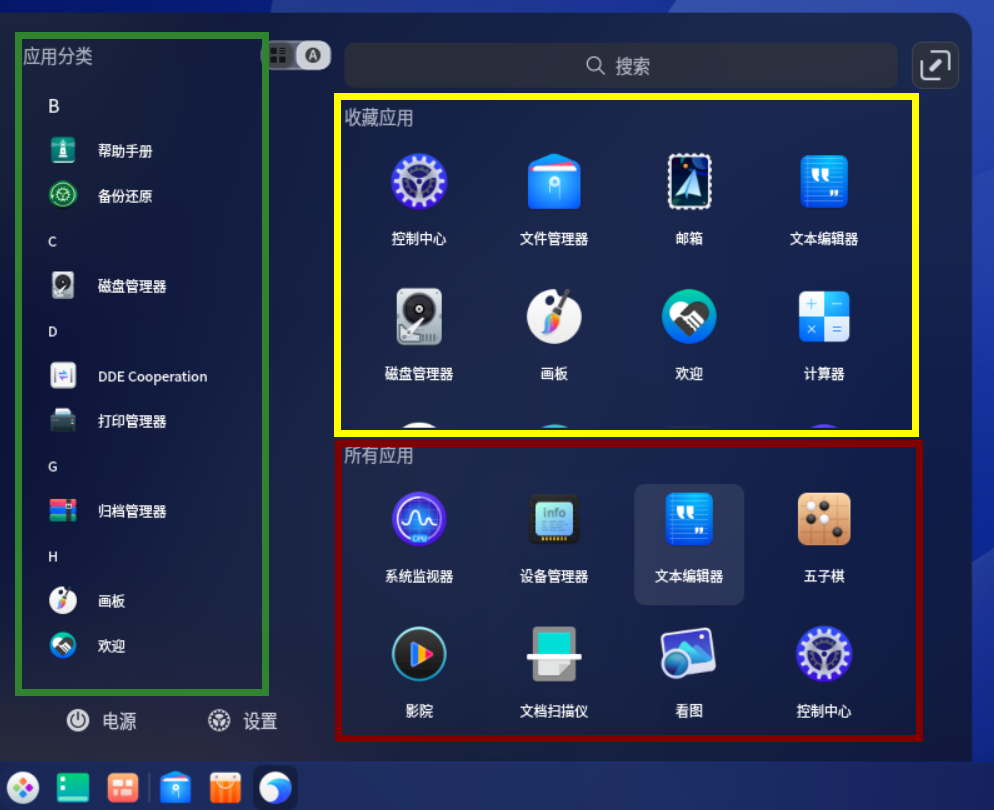This screenshot has width=994, height=810.
Task: Click the launcher icon in dock
Action: coord(23,788)
